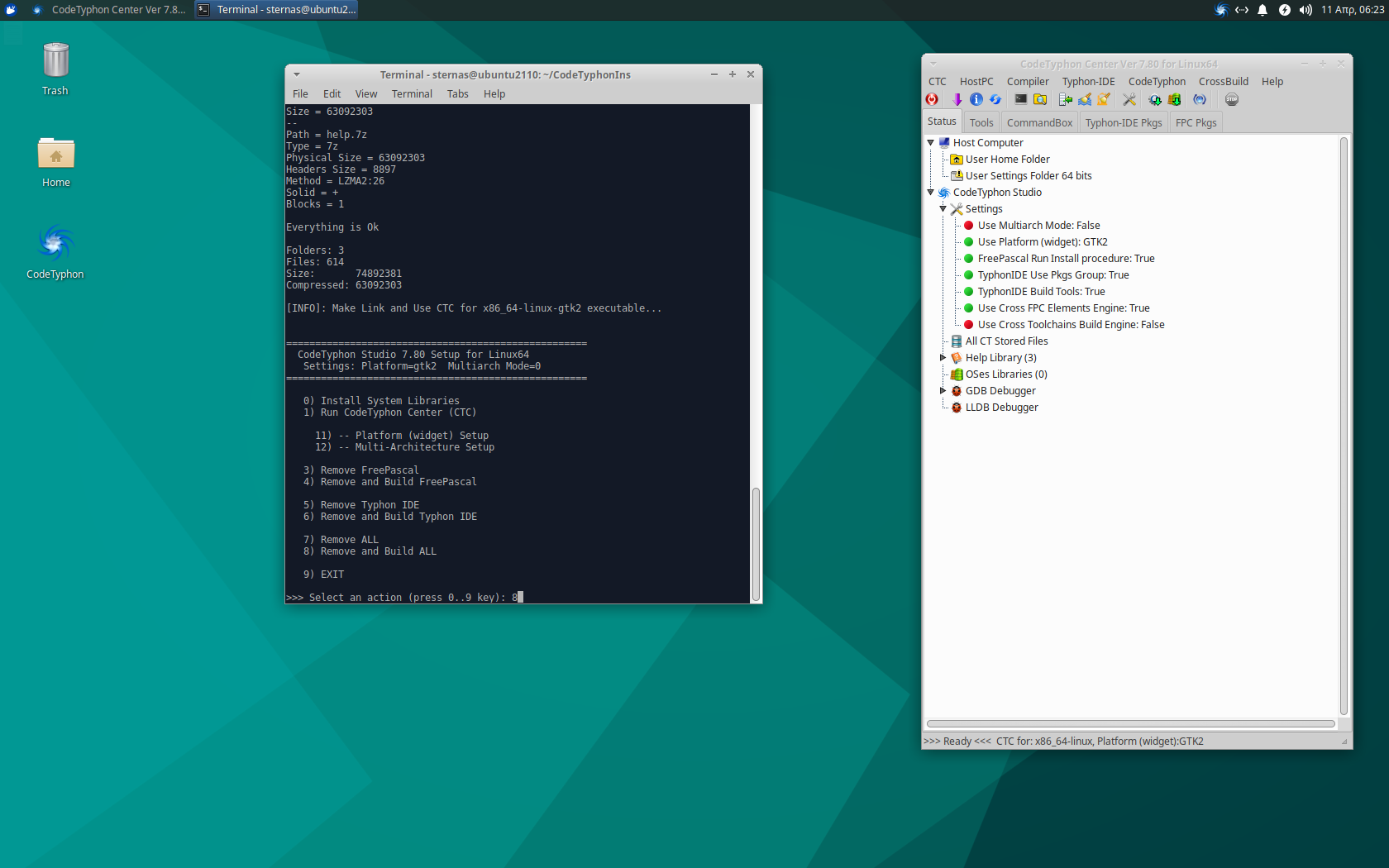Viewport: 1389px width, 868px height.
Task: Open terminal icon in CodeTyphon Center toolbar
Action: coord(1021,100)
